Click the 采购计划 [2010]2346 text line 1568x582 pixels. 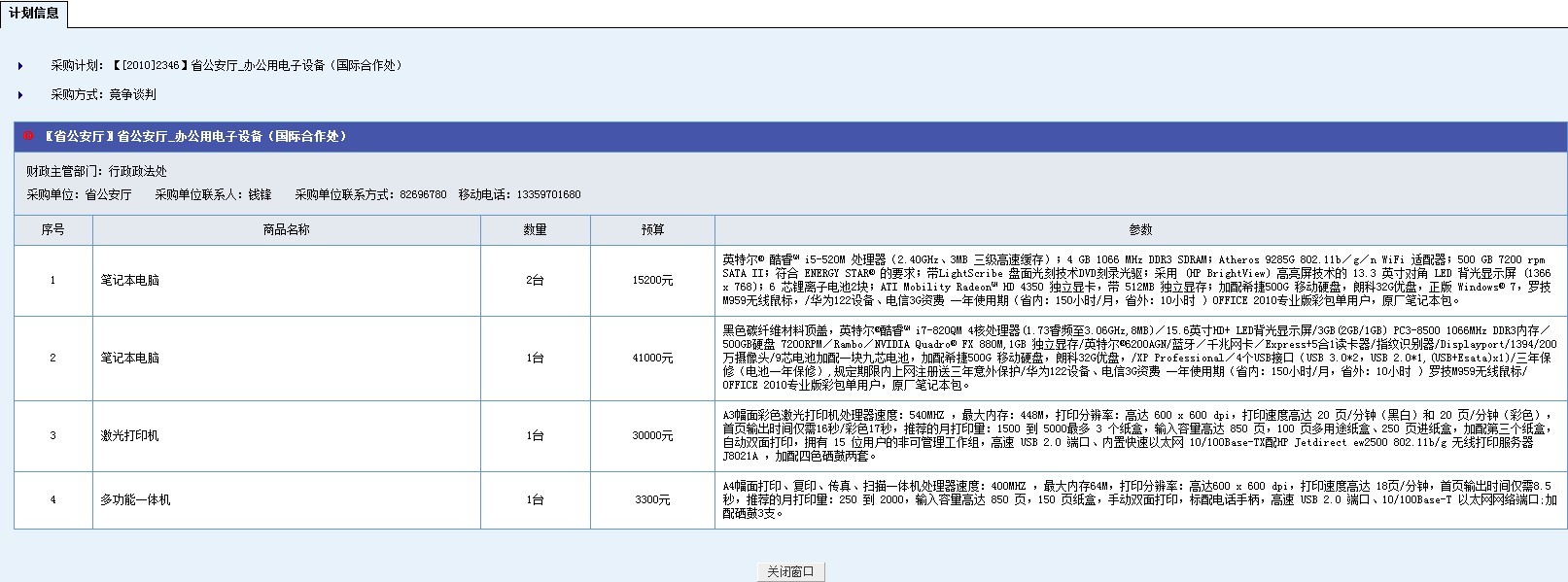click(227, 66)
